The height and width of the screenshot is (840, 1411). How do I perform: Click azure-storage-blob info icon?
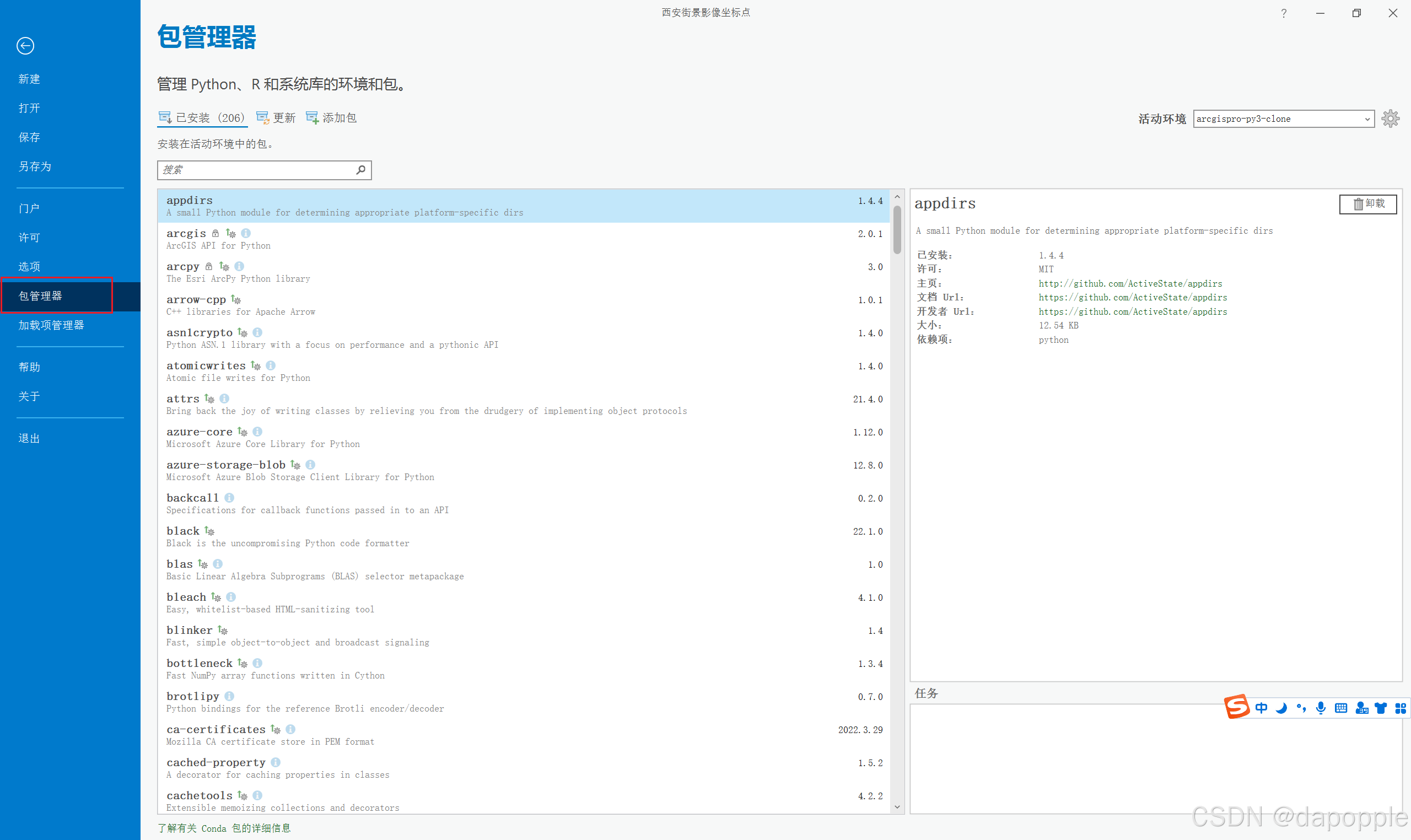coord(310,465)
